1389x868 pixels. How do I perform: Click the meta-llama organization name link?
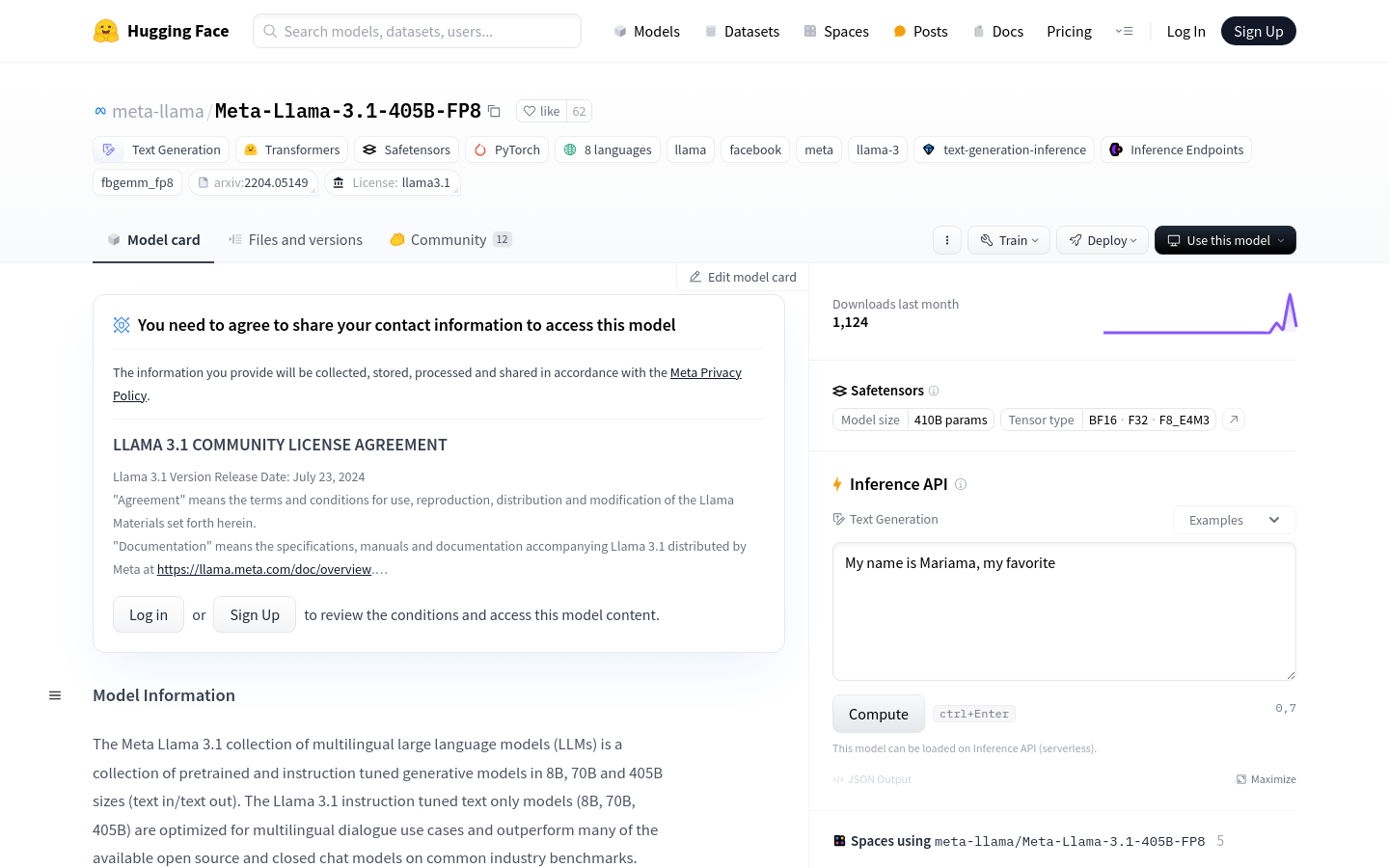pos(158,111)
